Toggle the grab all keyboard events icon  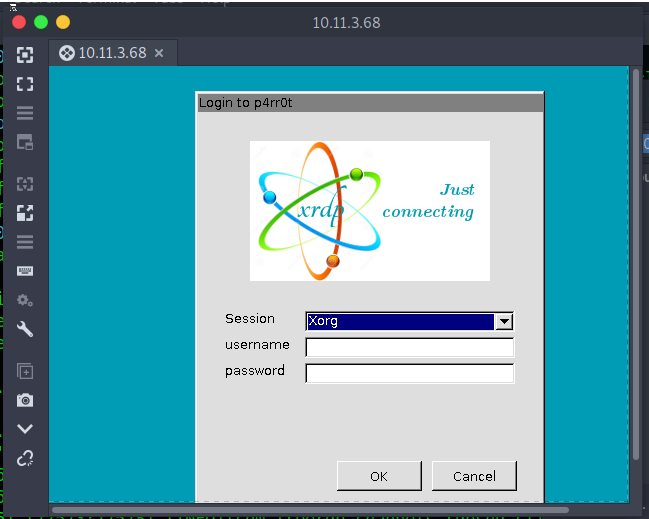pos(25,271)
